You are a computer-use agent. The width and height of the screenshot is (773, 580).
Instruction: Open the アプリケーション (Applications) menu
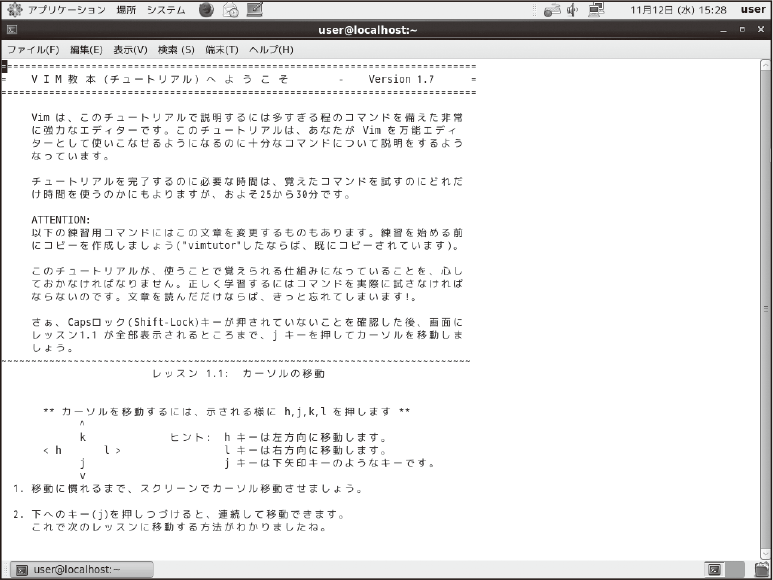[x=56, y=10]
